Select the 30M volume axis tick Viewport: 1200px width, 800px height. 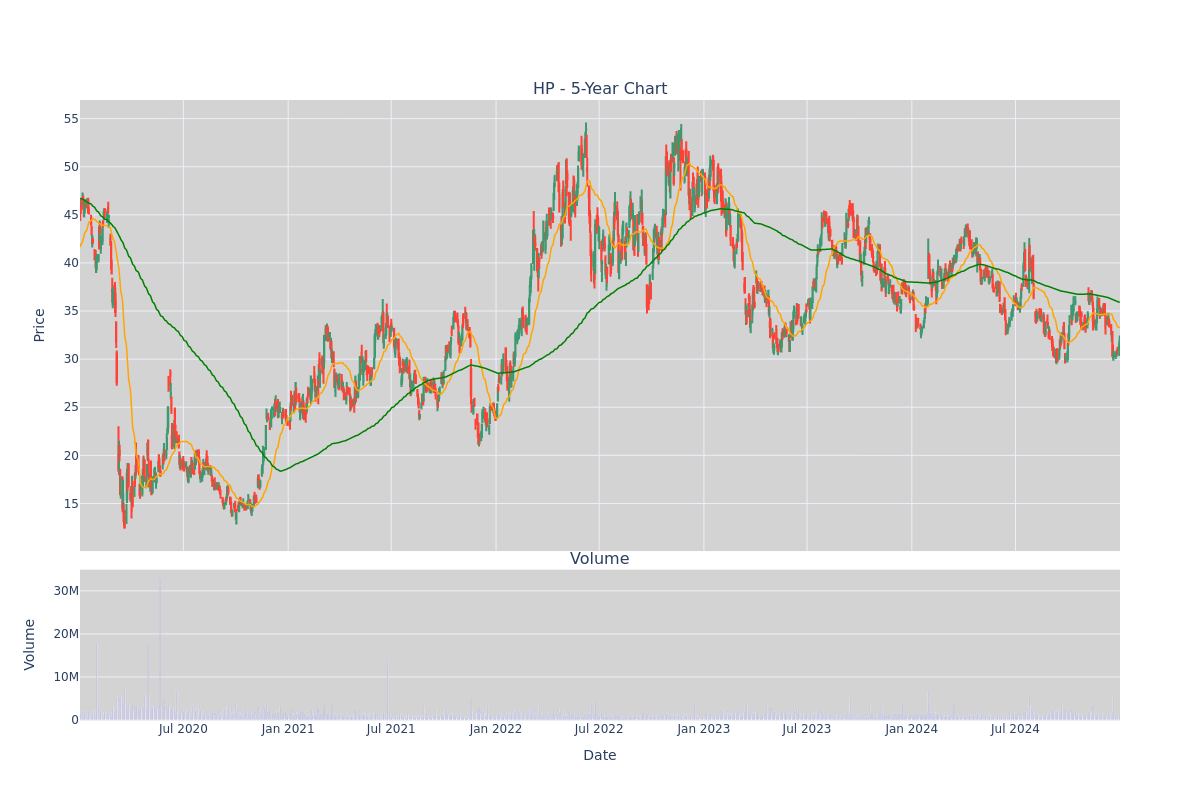click(x=66, y=591)
